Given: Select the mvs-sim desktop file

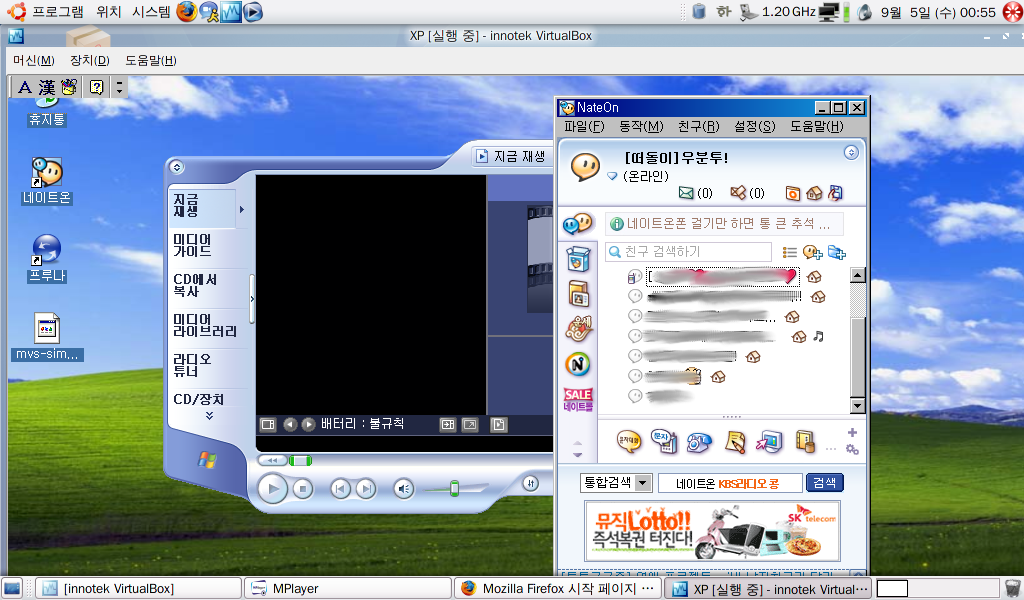Looking at the screenshot, I should click(47, 337).
